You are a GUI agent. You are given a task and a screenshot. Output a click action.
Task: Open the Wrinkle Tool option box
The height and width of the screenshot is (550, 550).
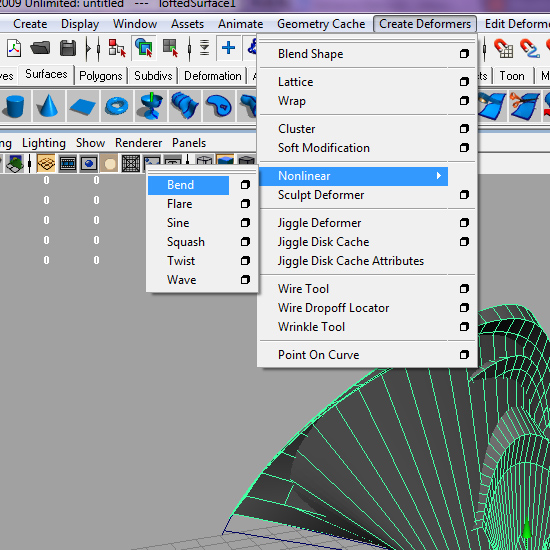tap(464, 327)
